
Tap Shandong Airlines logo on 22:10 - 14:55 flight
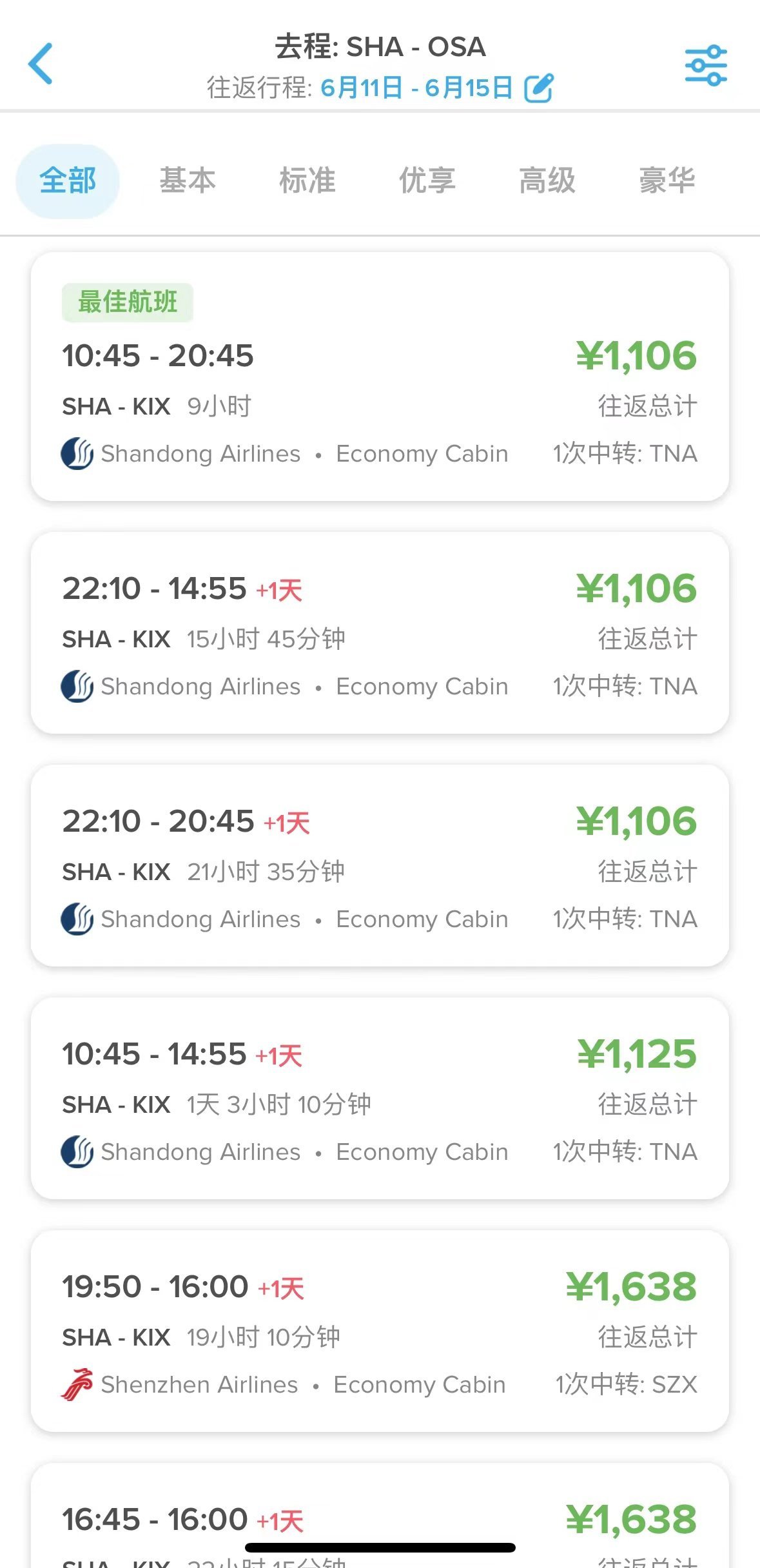(x=77, y=687)
